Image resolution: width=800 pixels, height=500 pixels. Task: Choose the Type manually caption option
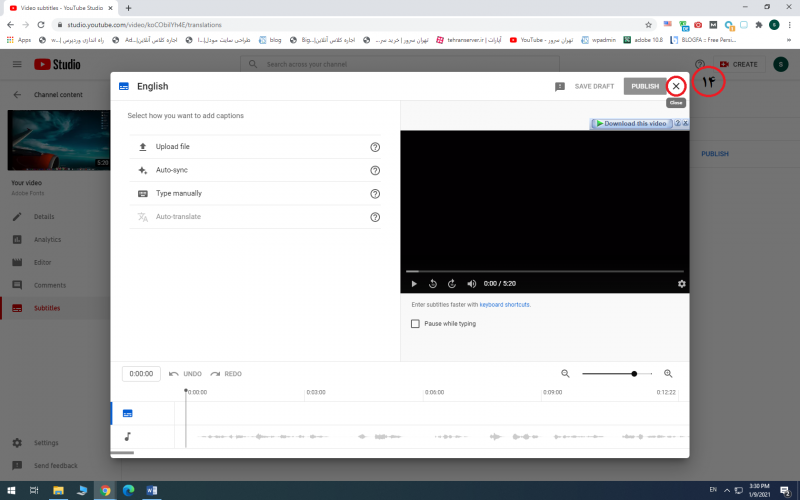(x=178, y=194)
